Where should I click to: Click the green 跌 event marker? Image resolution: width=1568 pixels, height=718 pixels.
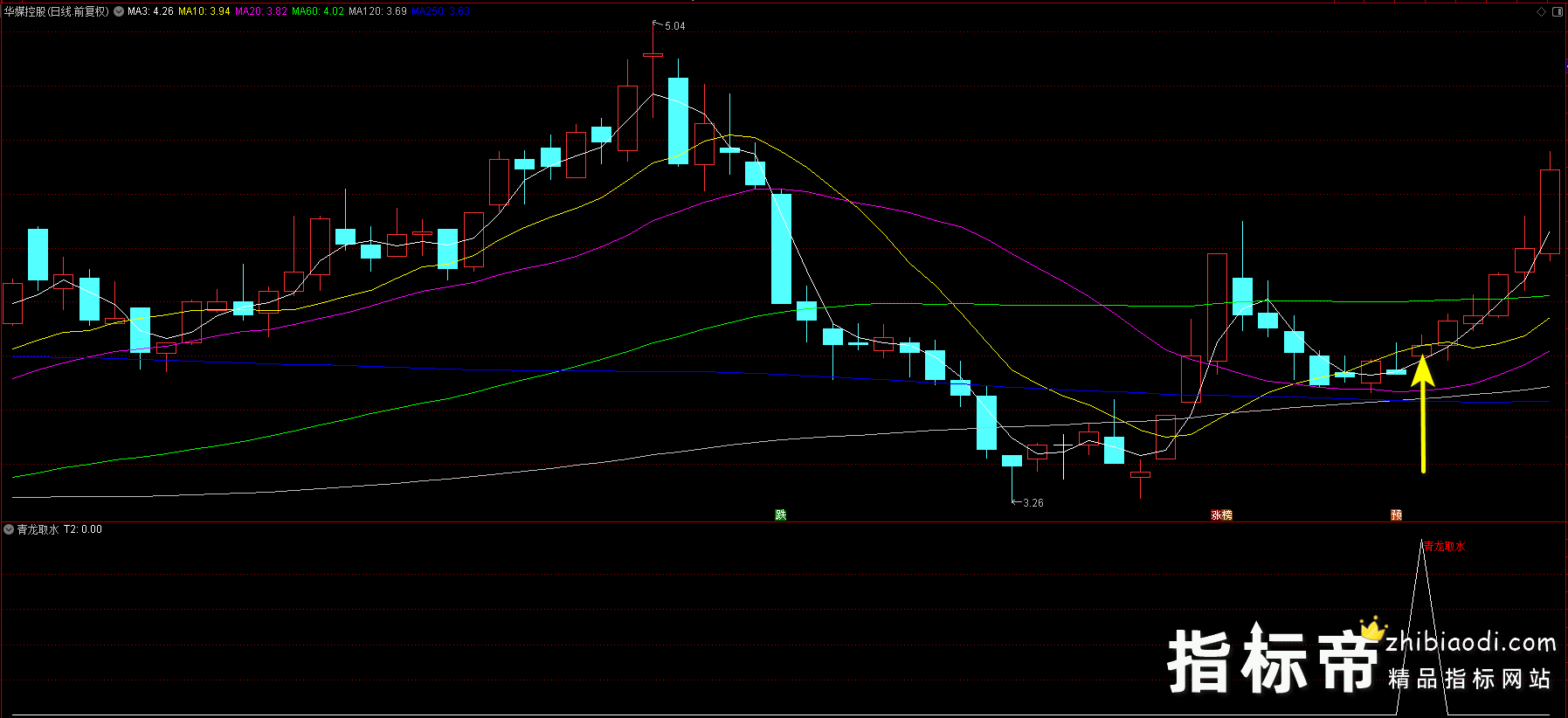coord(781,515)
